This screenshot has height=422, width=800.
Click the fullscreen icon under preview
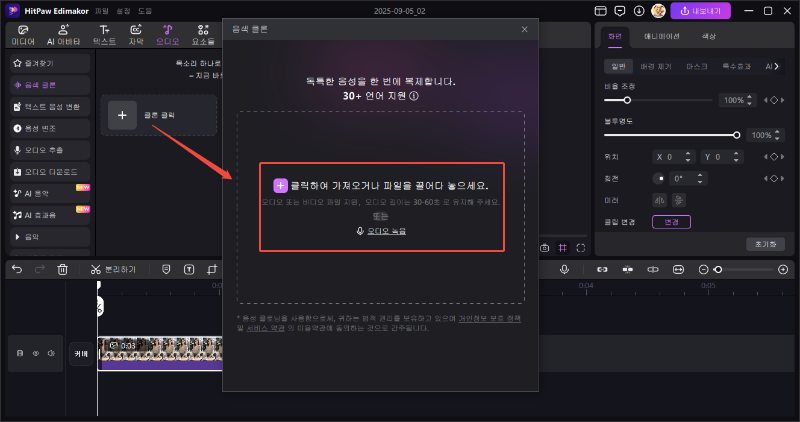581,248
